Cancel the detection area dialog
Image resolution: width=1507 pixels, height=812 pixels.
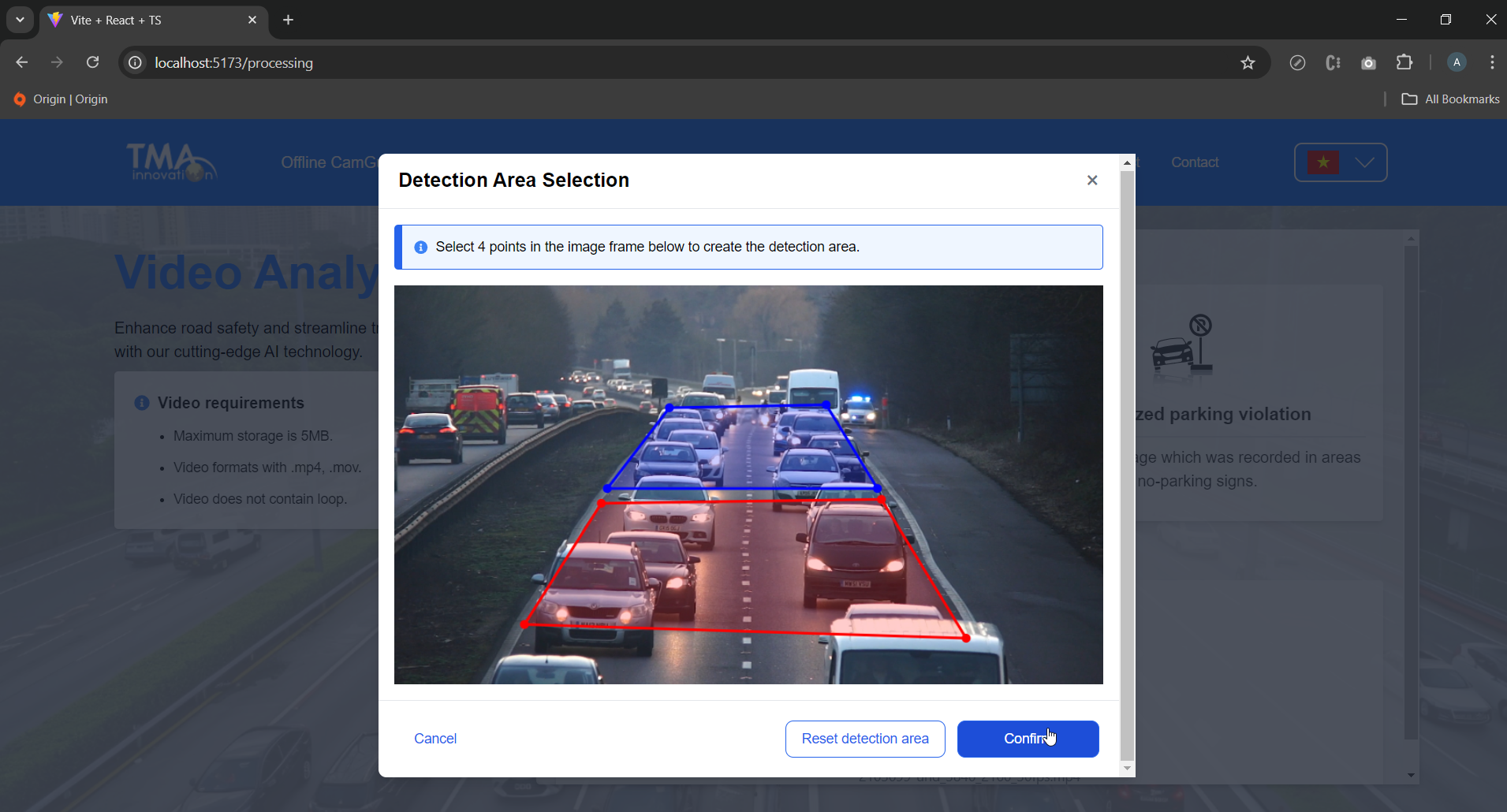[x=435, y=739]
